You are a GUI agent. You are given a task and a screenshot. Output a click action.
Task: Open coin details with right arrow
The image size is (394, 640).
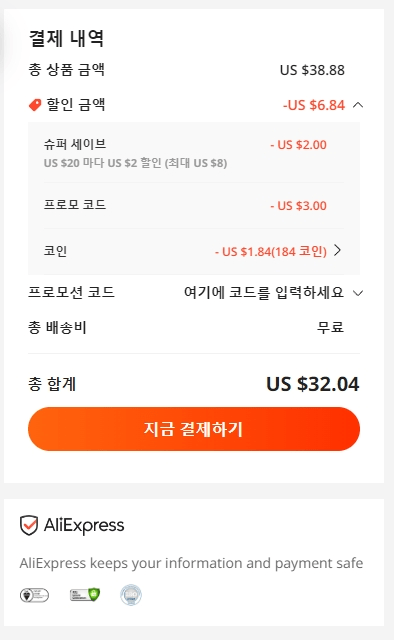pos(337,250)
